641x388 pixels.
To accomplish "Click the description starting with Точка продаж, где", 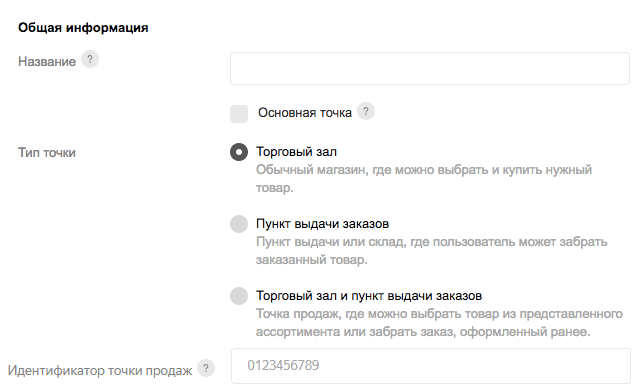I will (x=439, y=323).
